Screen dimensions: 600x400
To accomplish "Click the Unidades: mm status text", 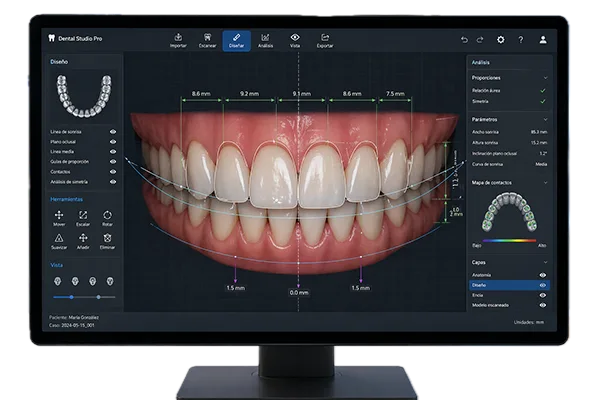I will click(x=529, y=322).
